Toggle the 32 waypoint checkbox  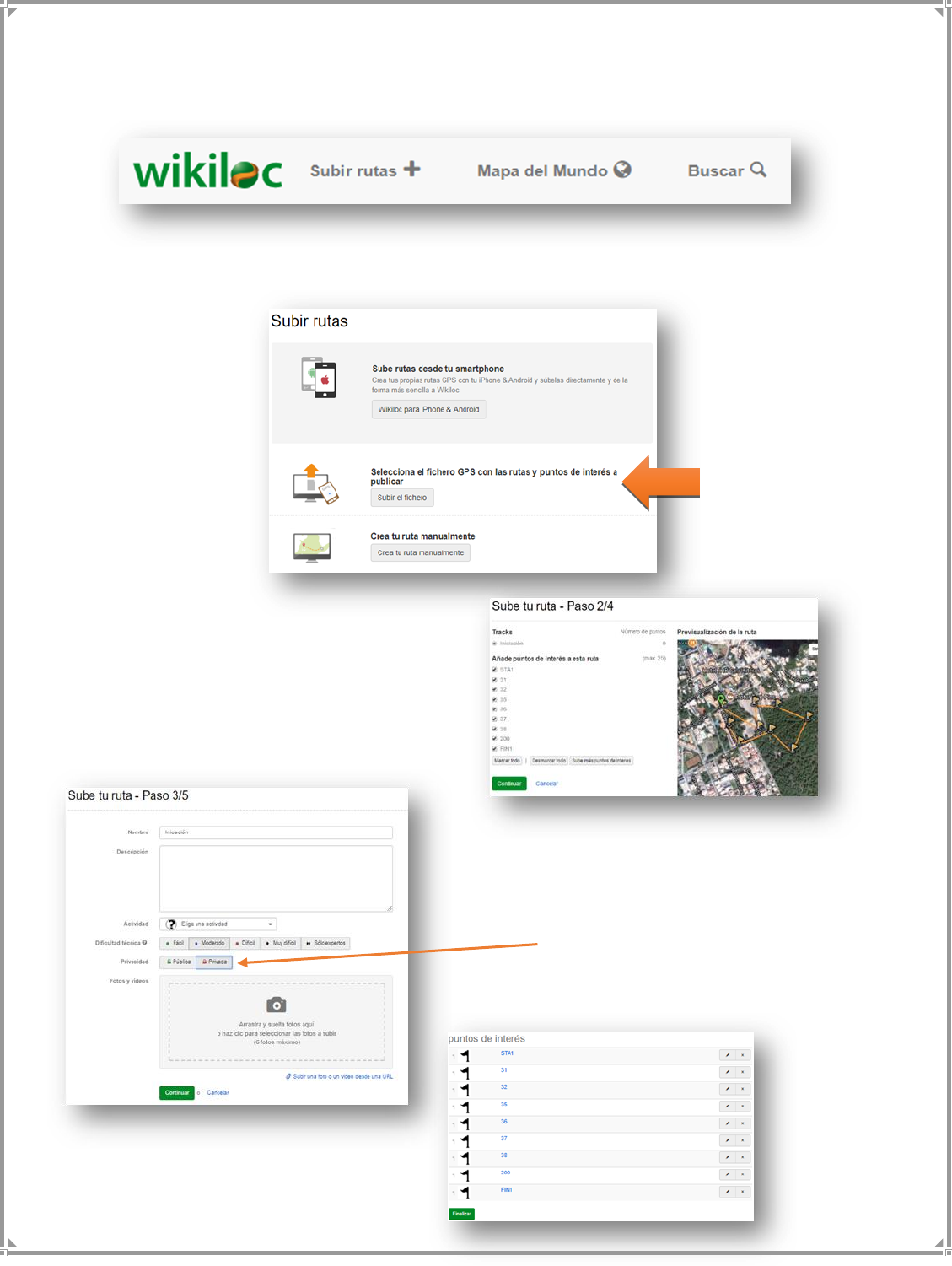point(495,690)
